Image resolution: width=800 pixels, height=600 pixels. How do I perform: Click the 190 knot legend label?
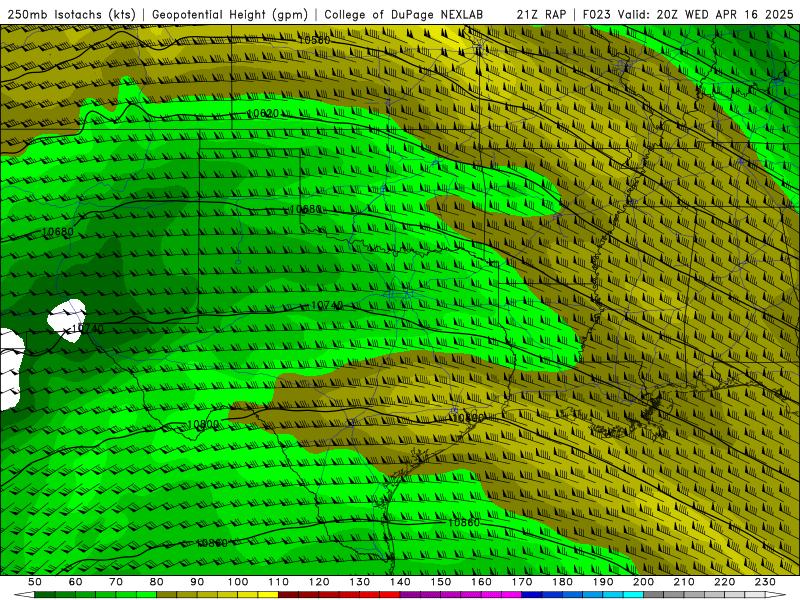pyautogui.click(x=604, y=582)
